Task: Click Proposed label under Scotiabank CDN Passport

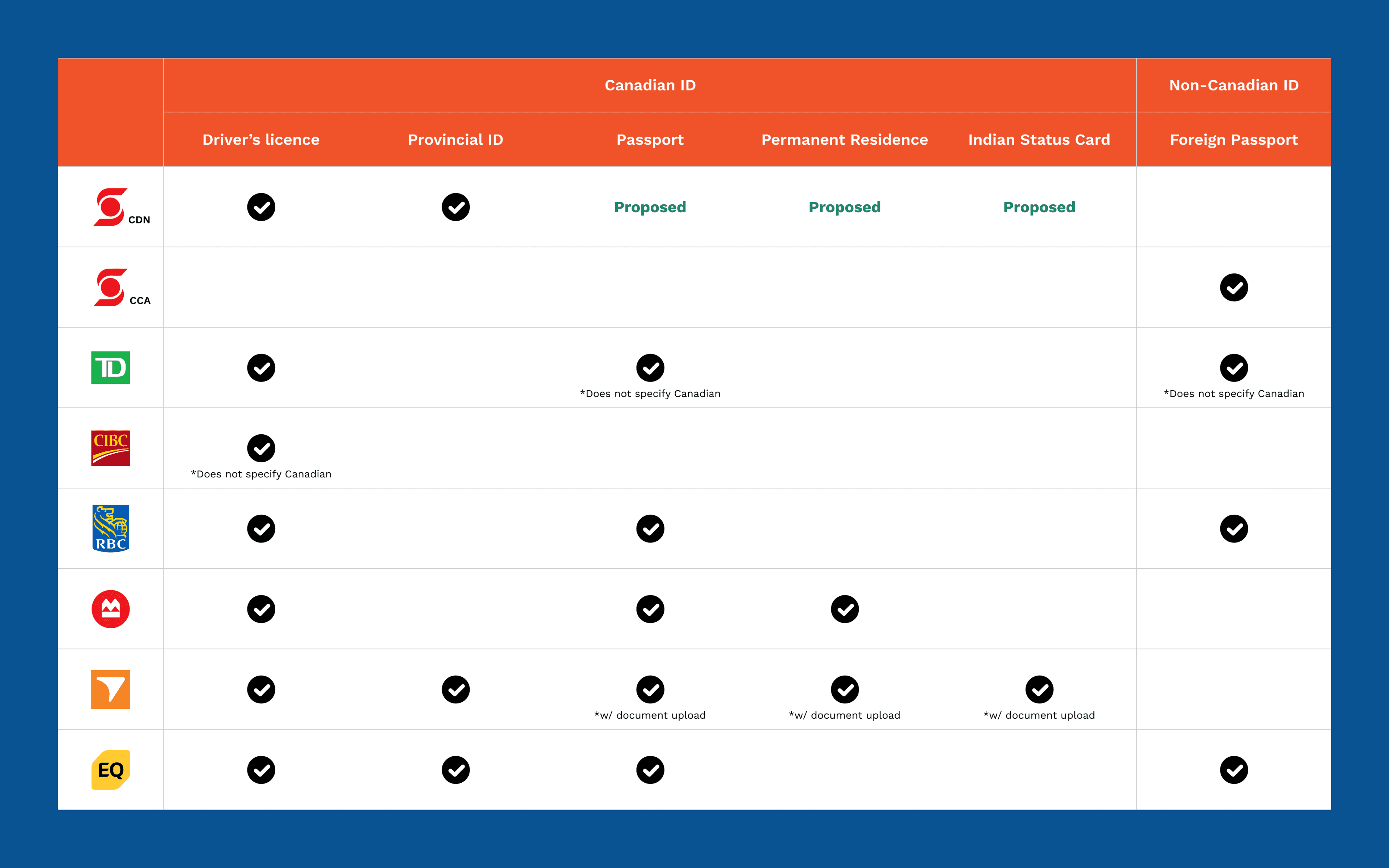Action: tap(649, 207)
